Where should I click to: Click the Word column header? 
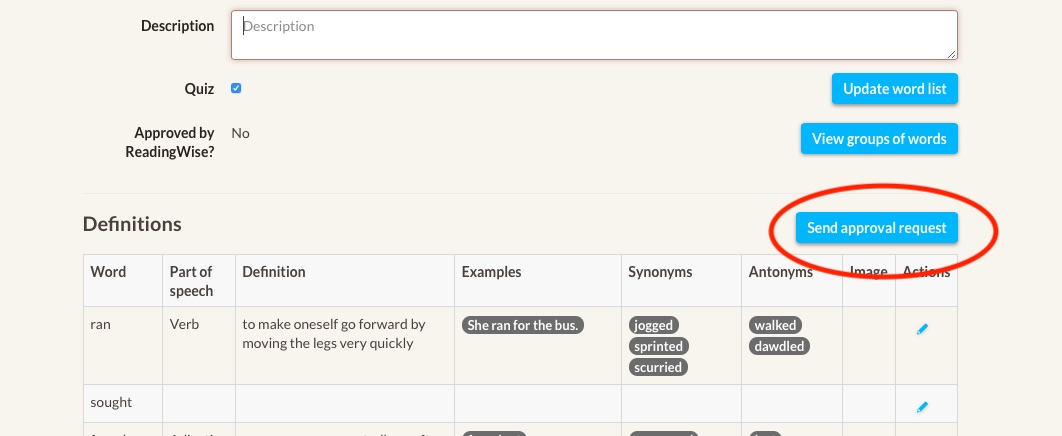tap(108, 271)
